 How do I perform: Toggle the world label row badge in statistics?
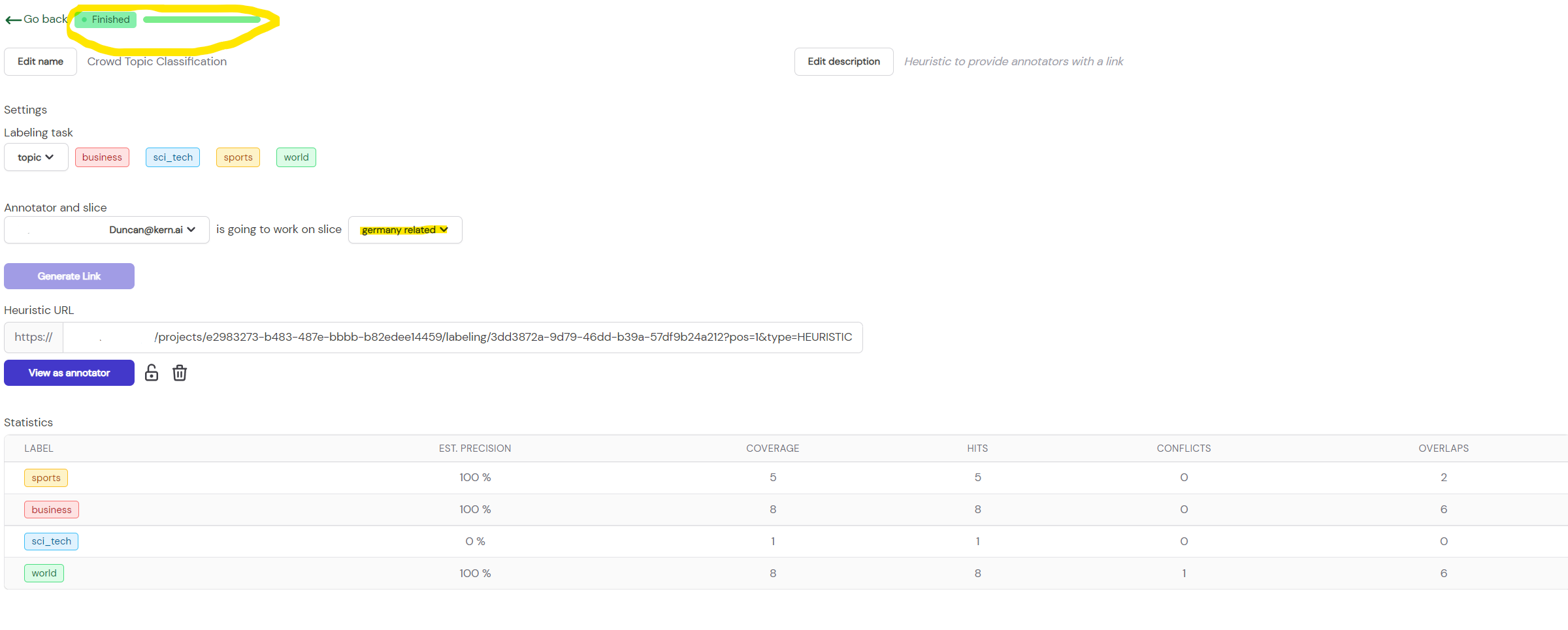click(44, 573)
